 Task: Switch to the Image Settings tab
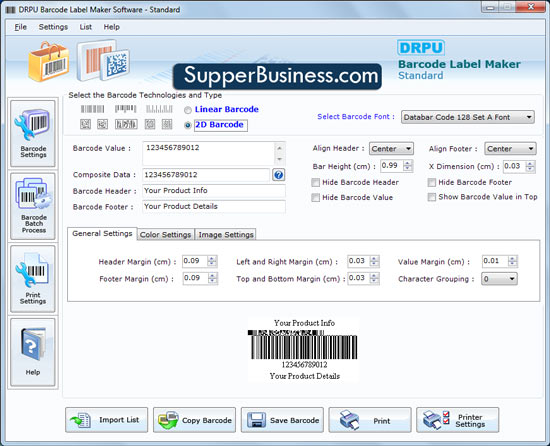coord(226,235)
